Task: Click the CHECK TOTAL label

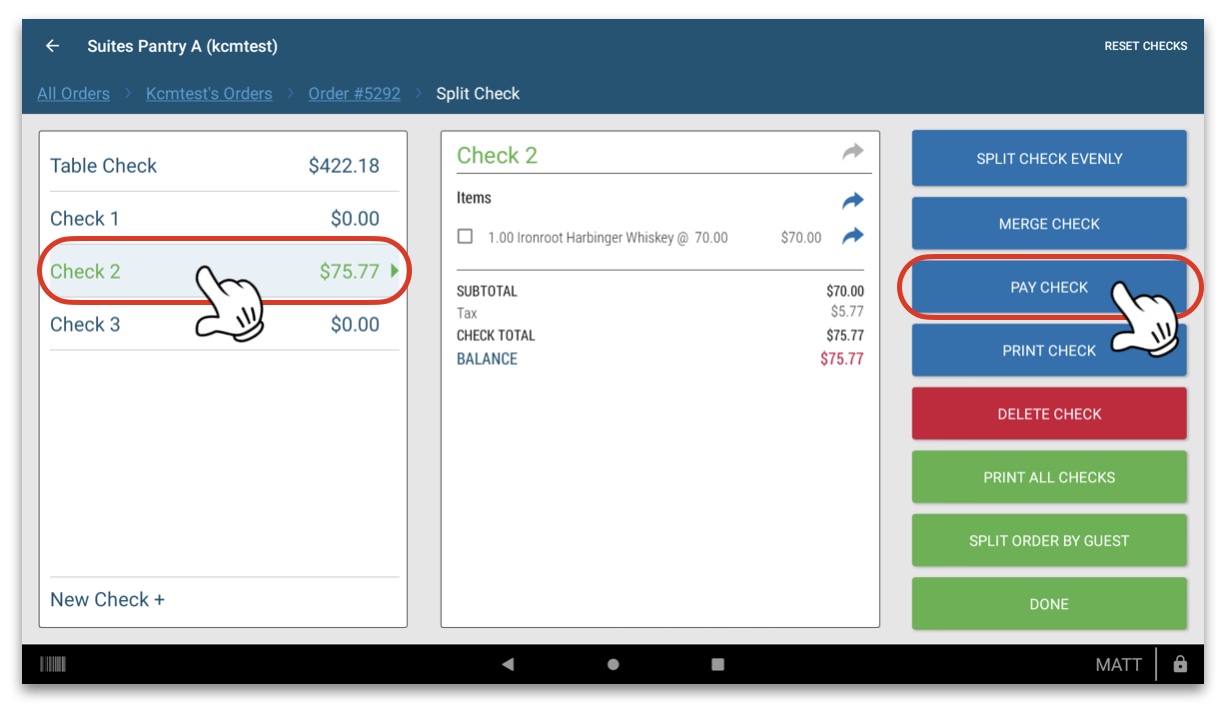Action: [496, 336]
